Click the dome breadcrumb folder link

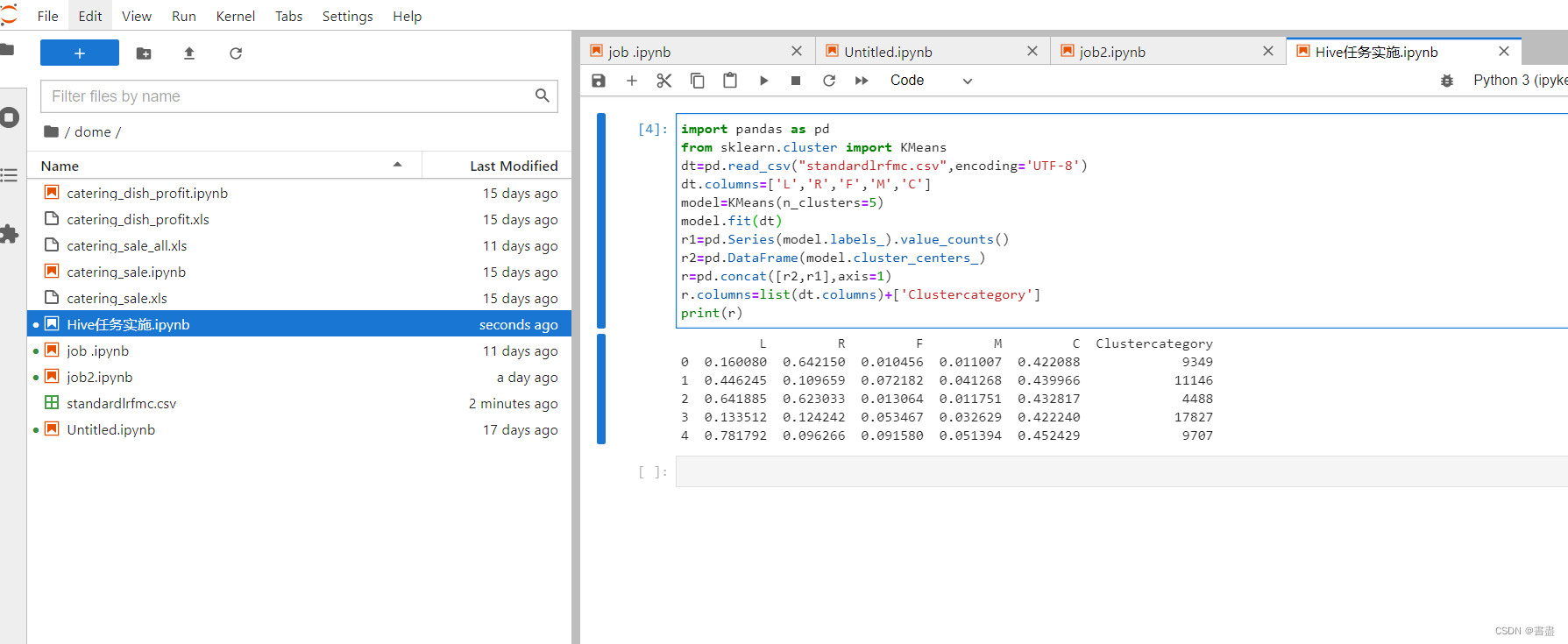click(92, 132)
